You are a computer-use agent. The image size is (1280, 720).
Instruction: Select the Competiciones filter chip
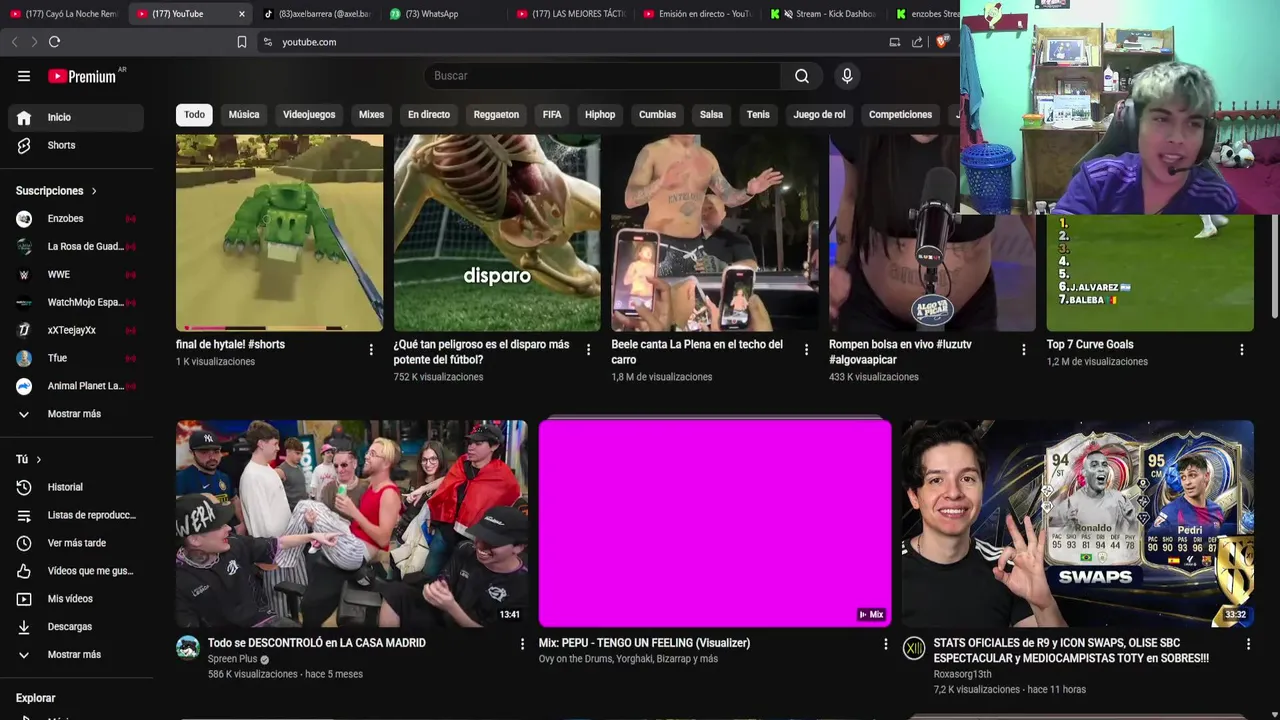pyautogui.click(x=900, y=115)
